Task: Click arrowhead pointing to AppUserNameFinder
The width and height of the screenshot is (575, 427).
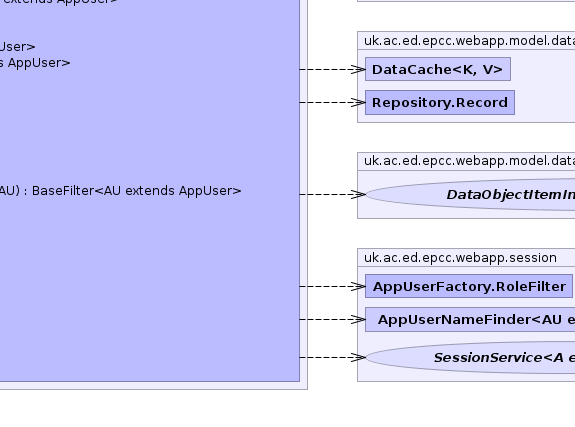Action: point(358,320)
